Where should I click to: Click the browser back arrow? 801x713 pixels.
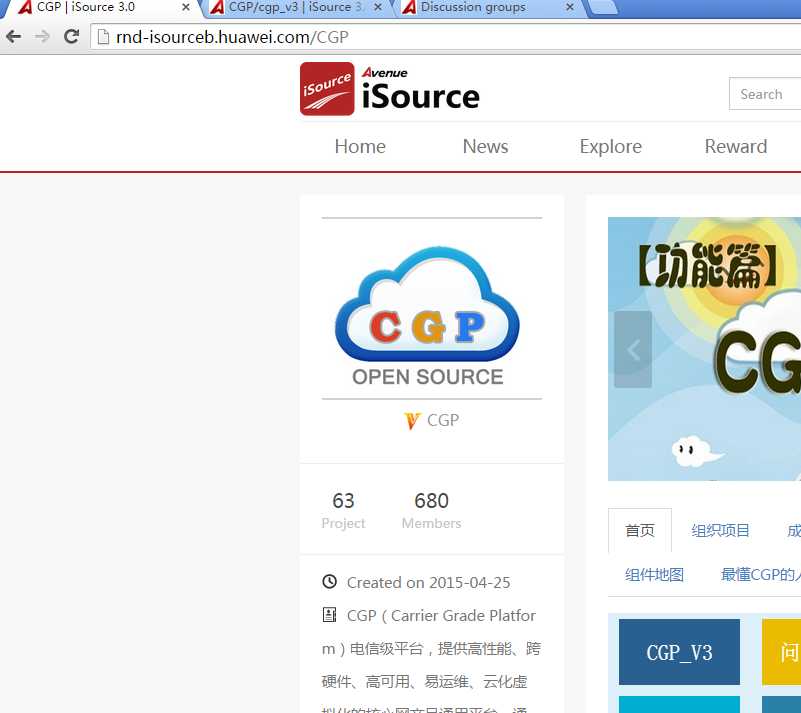click(x=14, y=36)
